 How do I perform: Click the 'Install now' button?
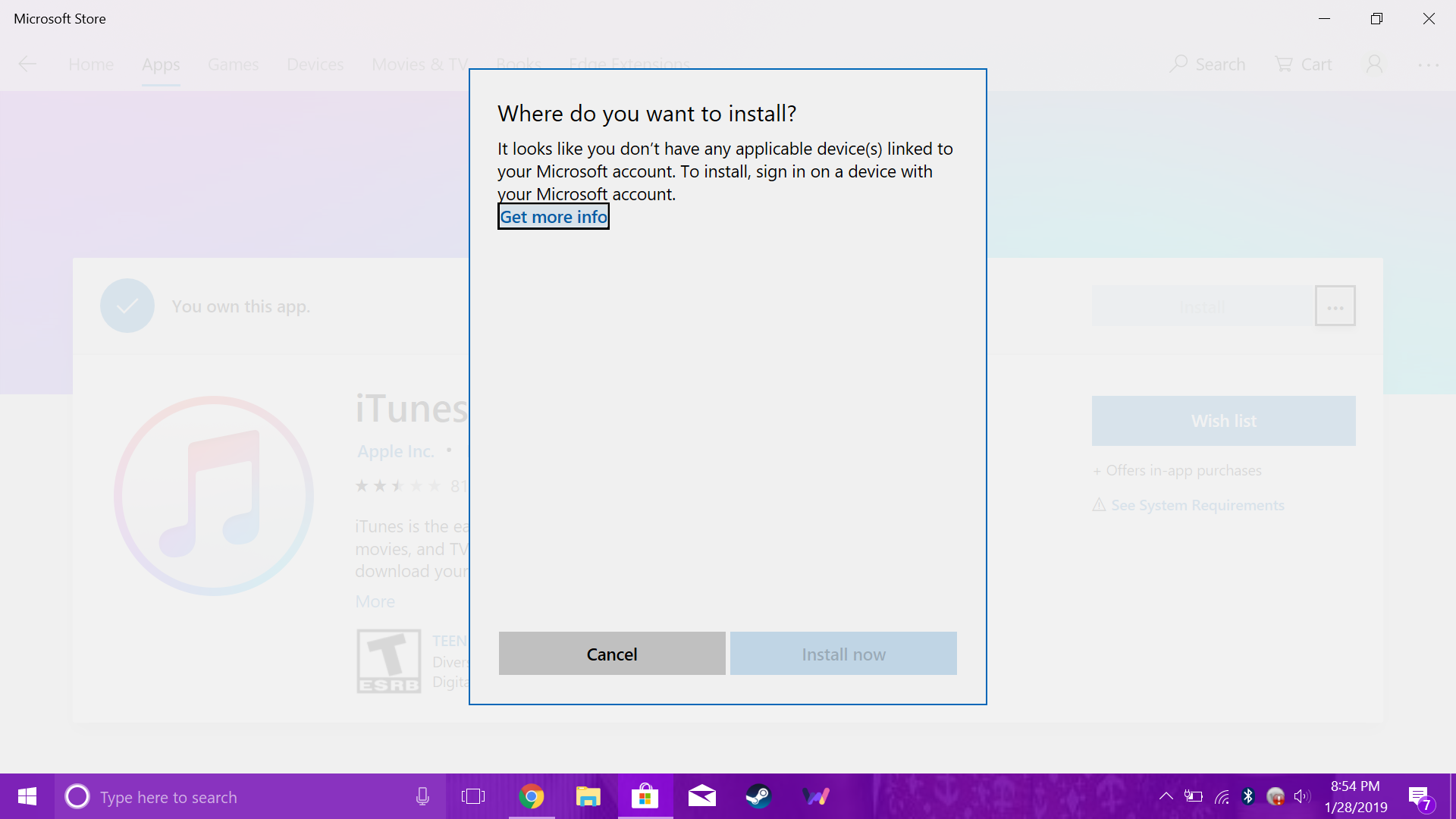(x=843, y=653)
